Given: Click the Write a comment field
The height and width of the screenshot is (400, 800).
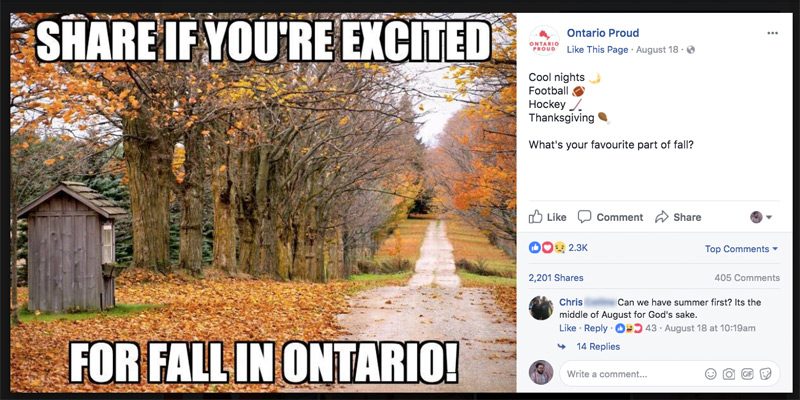Looking at the screenshot, I should 633,374.
